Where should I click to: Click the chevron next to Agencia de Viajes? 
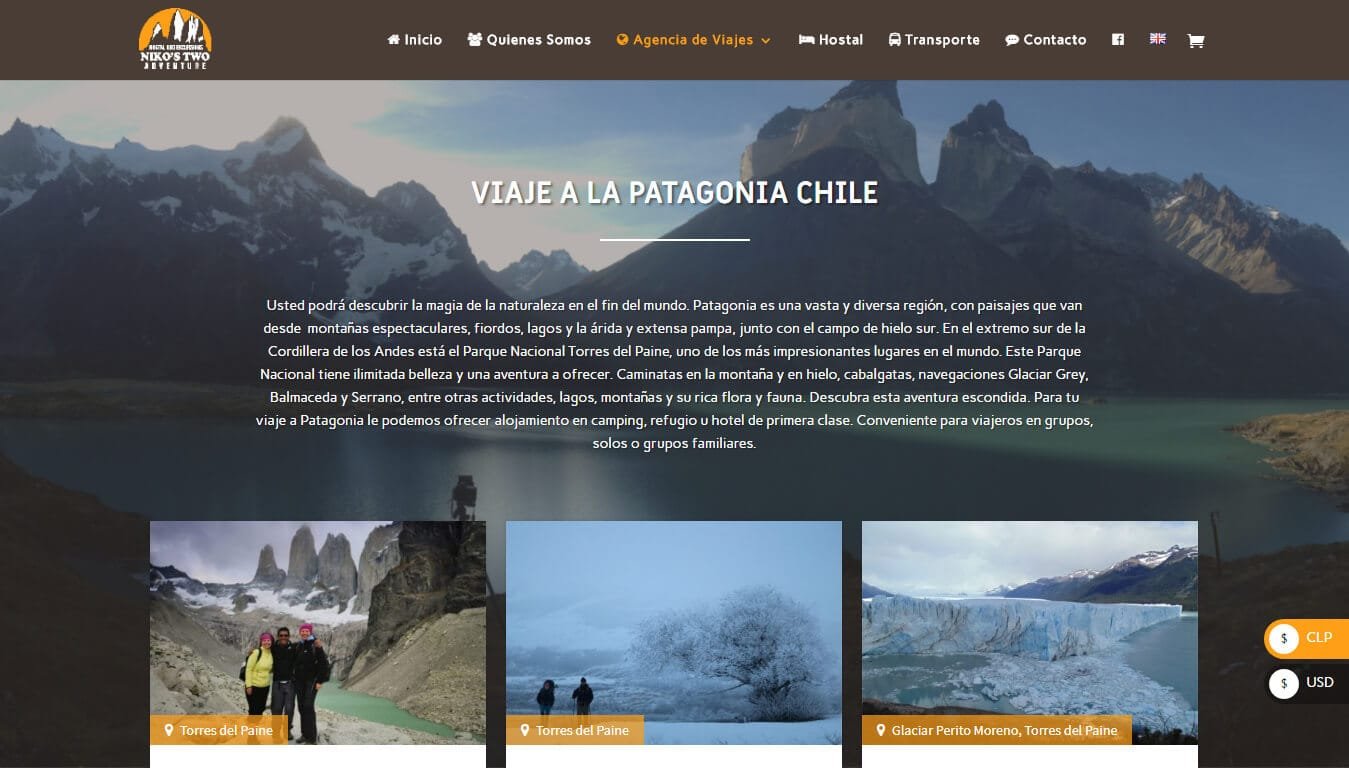766,41
